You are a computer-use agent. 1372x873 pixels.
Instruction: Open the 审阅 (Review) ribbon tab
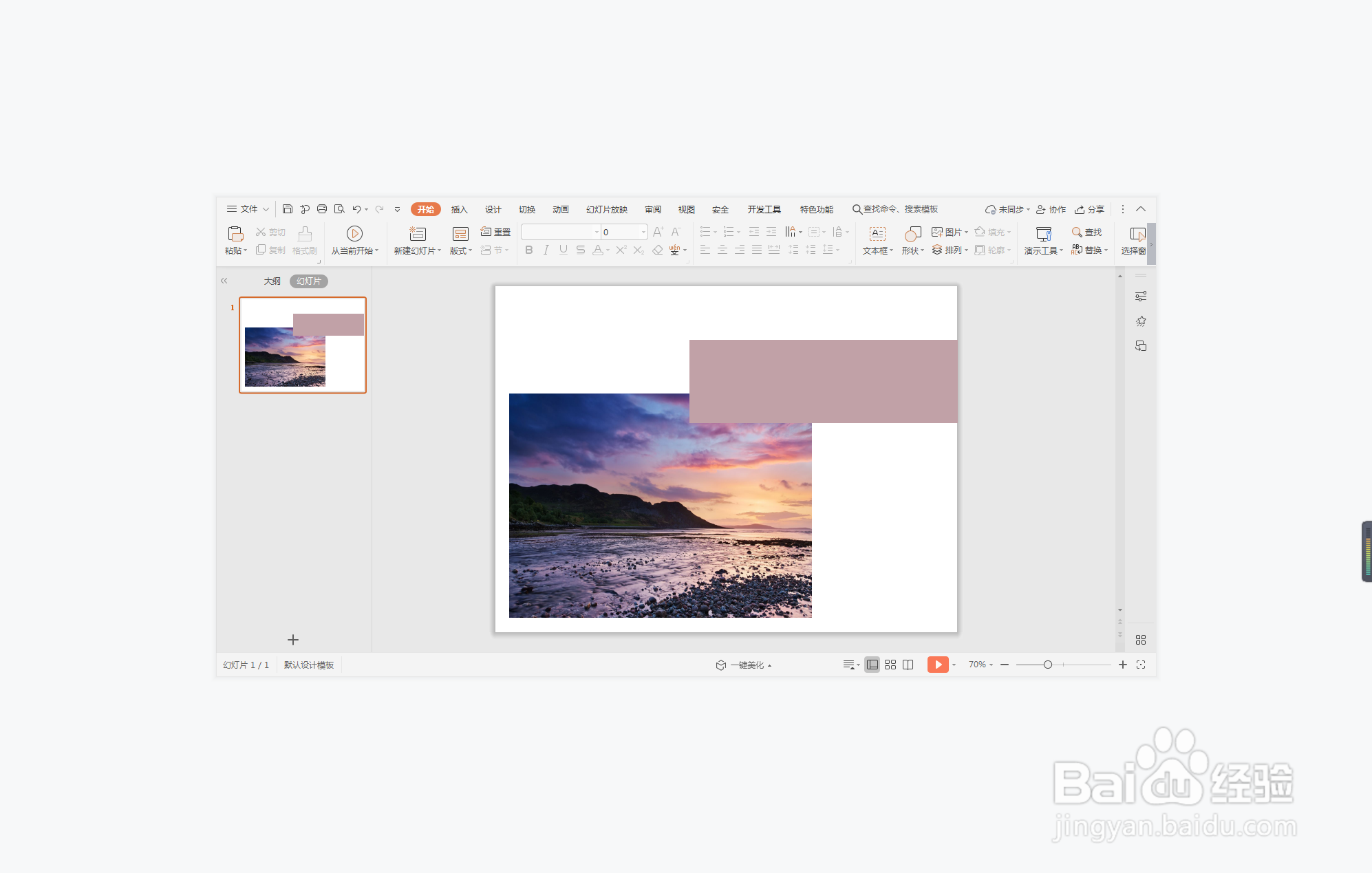click(653, 209)
